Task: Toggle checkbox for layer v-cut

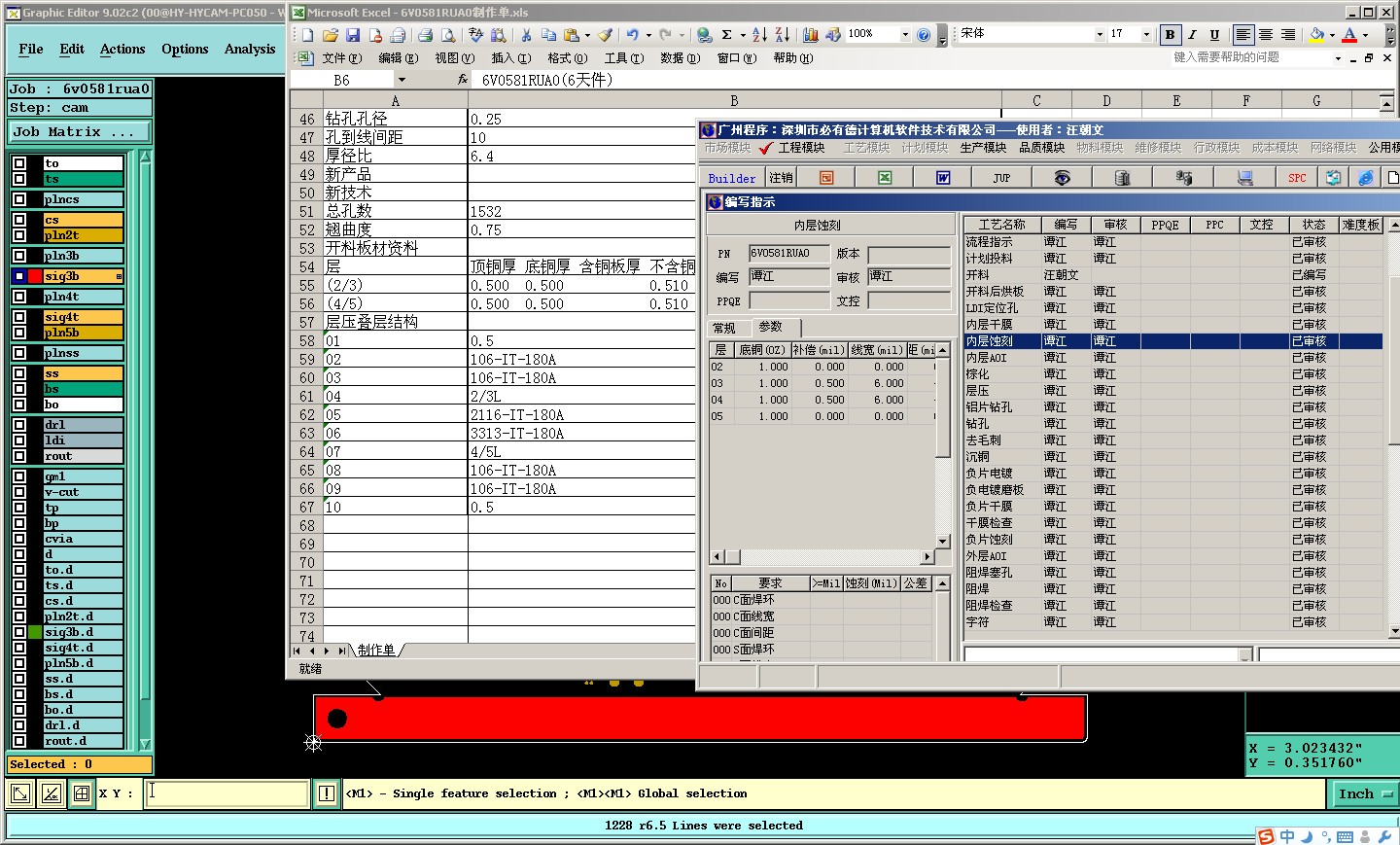Action: pyautogui.click(x=19, y=492)
